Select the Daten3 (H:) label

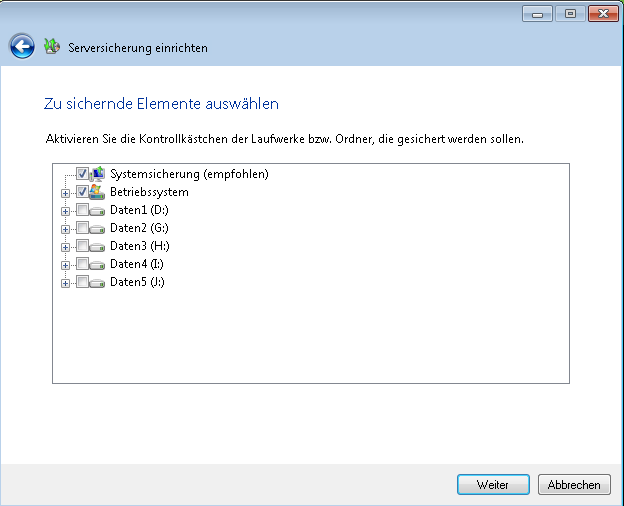[x=140, y=246]
